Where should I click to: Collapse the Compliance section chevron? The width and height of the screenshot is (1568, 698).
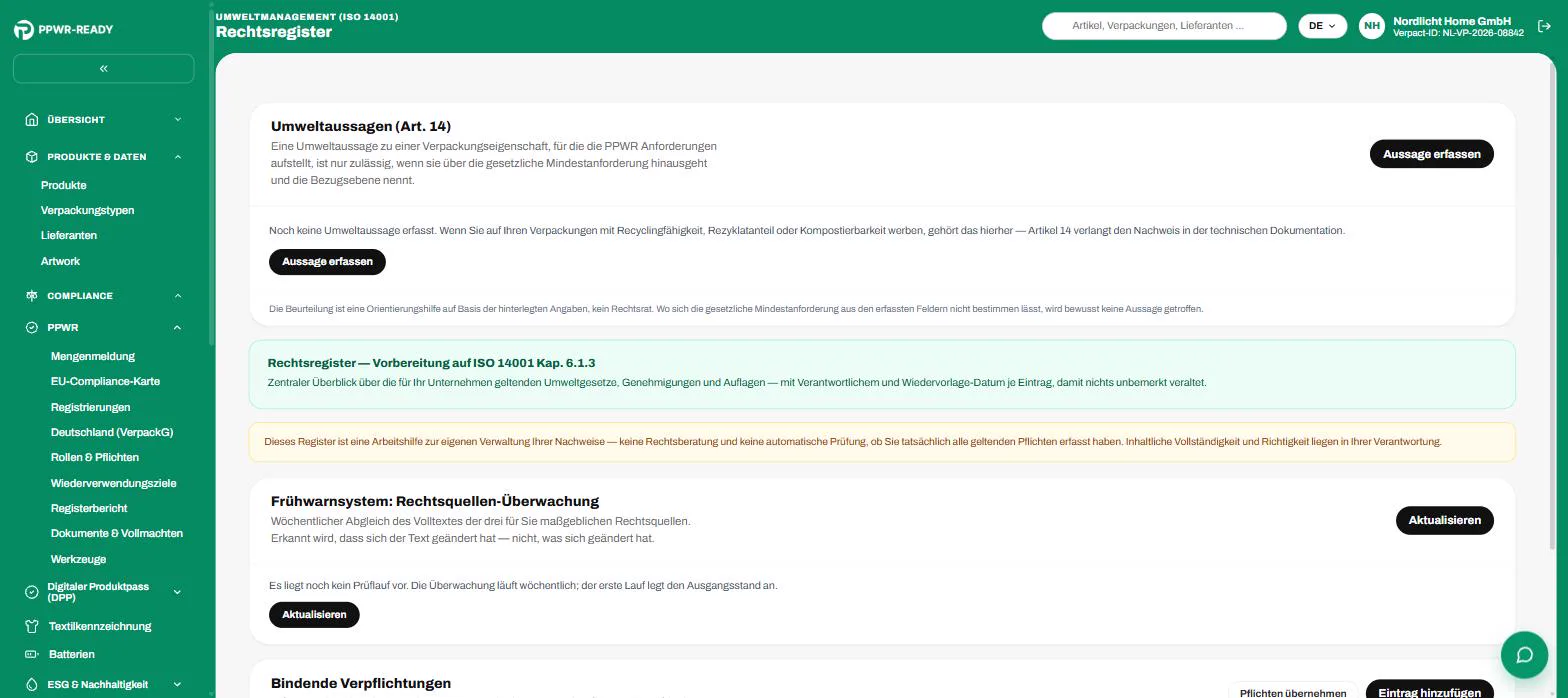178,296
